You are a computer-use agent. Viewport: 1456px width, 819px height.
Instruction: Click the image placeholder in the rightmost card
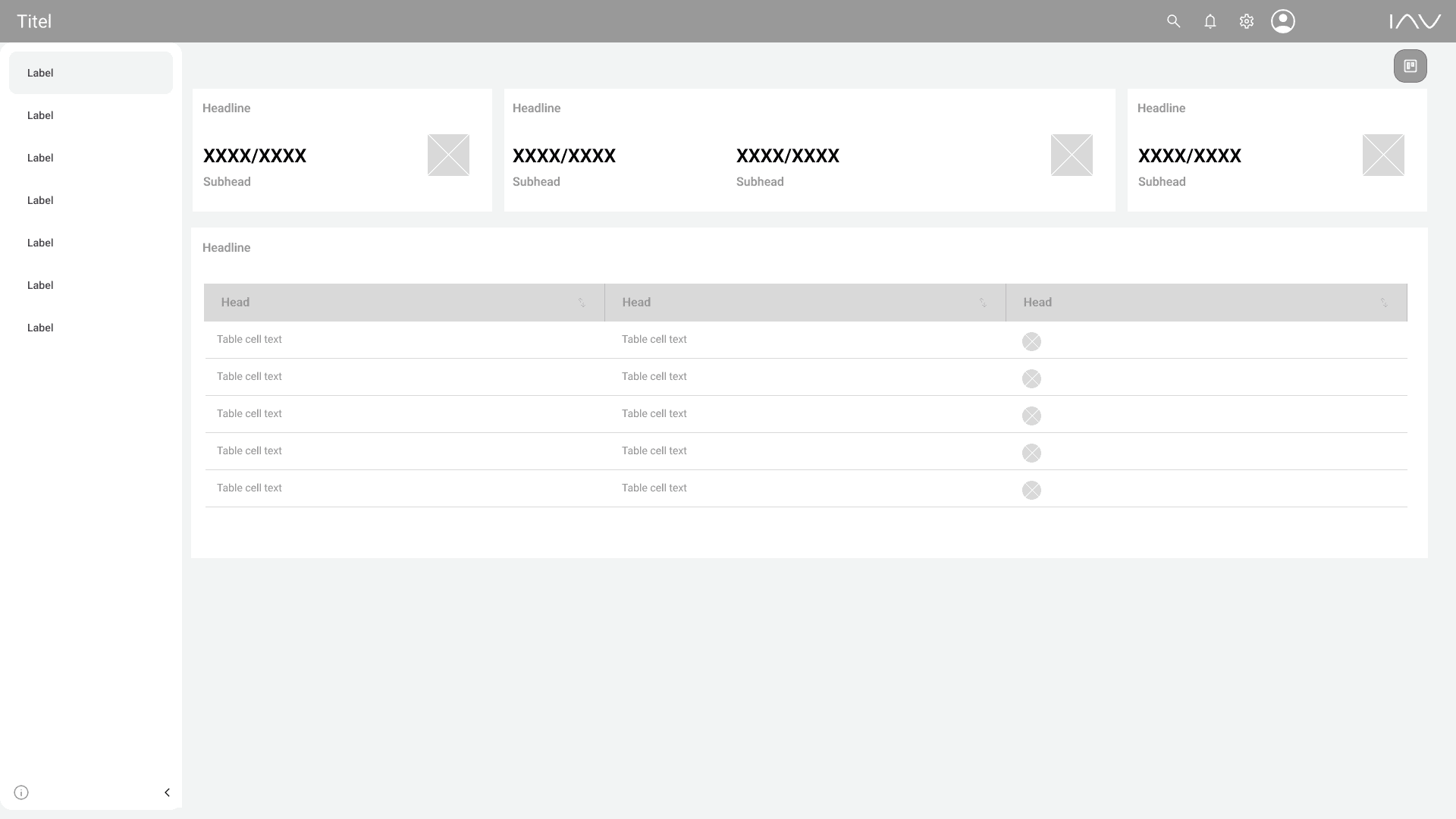1383,155
